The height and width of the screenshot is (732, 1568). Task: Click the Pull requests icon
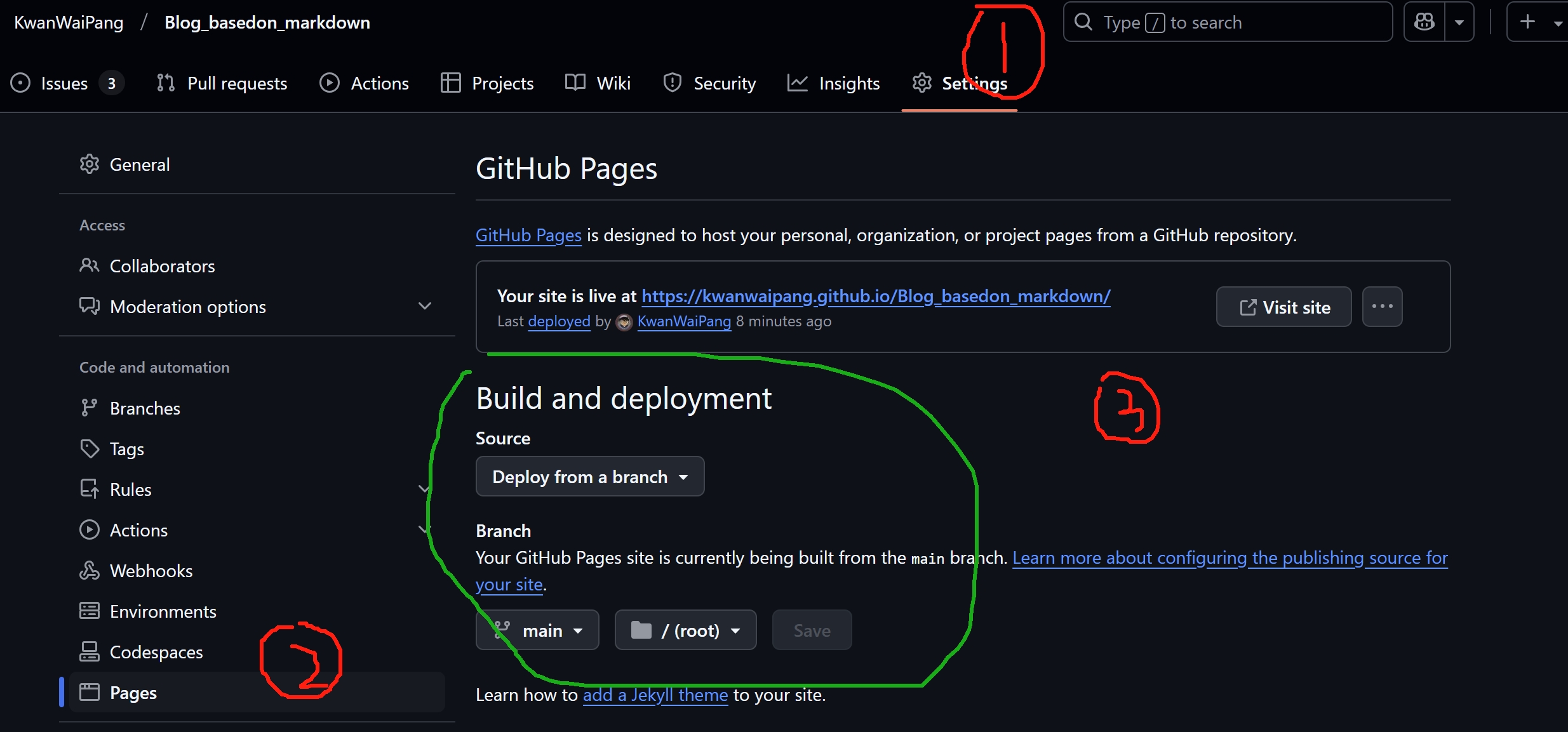[166, 83]
